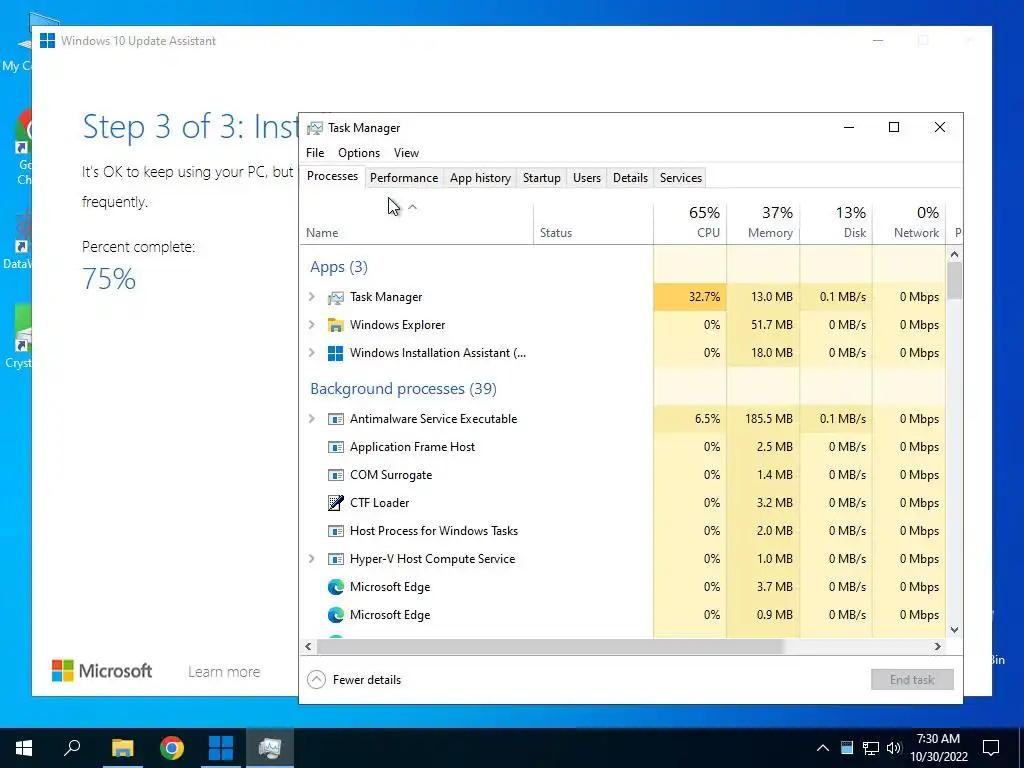Open the volume speaker icon in tray
This screenshot has width=1024, height=768.
(x=894, y=748)
